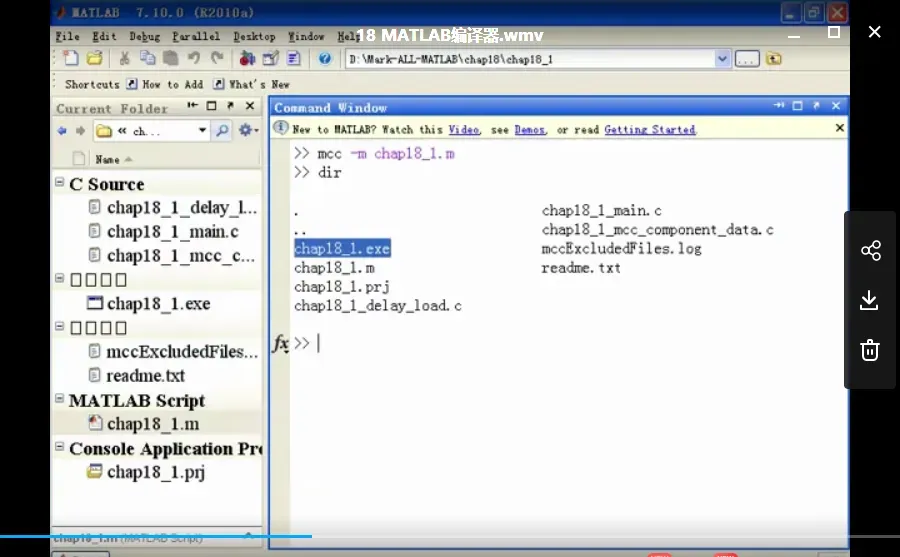Go back in Current Folder navigation
900x557 pixels.
click(x=62, y=131)
